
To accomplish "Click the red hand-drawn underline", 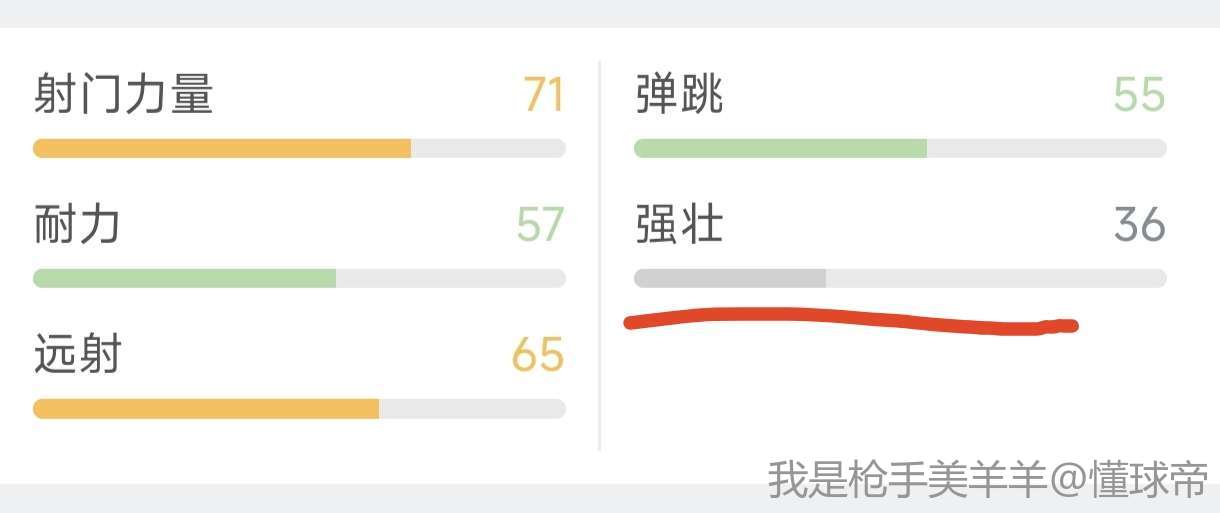I will coord(850,322).
